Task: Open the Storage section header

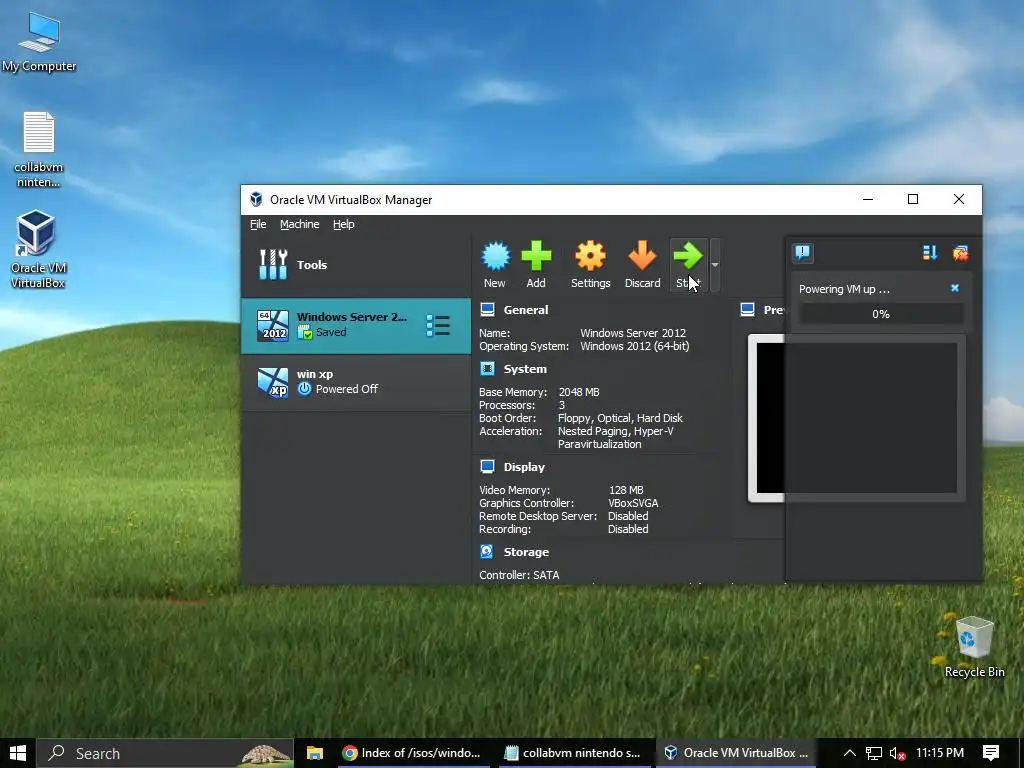Action: tap(526, 552)
